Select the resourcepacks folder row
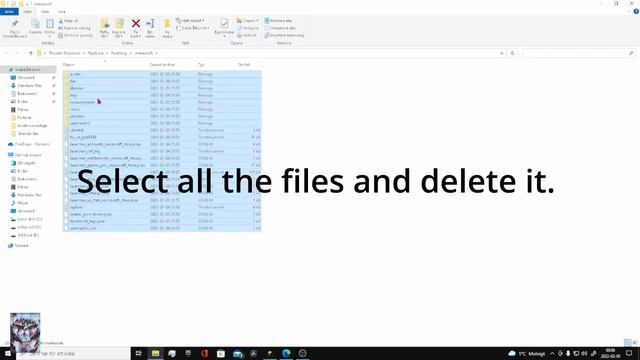The height and width of the screenshot is (360, 640). coord(162,102)
